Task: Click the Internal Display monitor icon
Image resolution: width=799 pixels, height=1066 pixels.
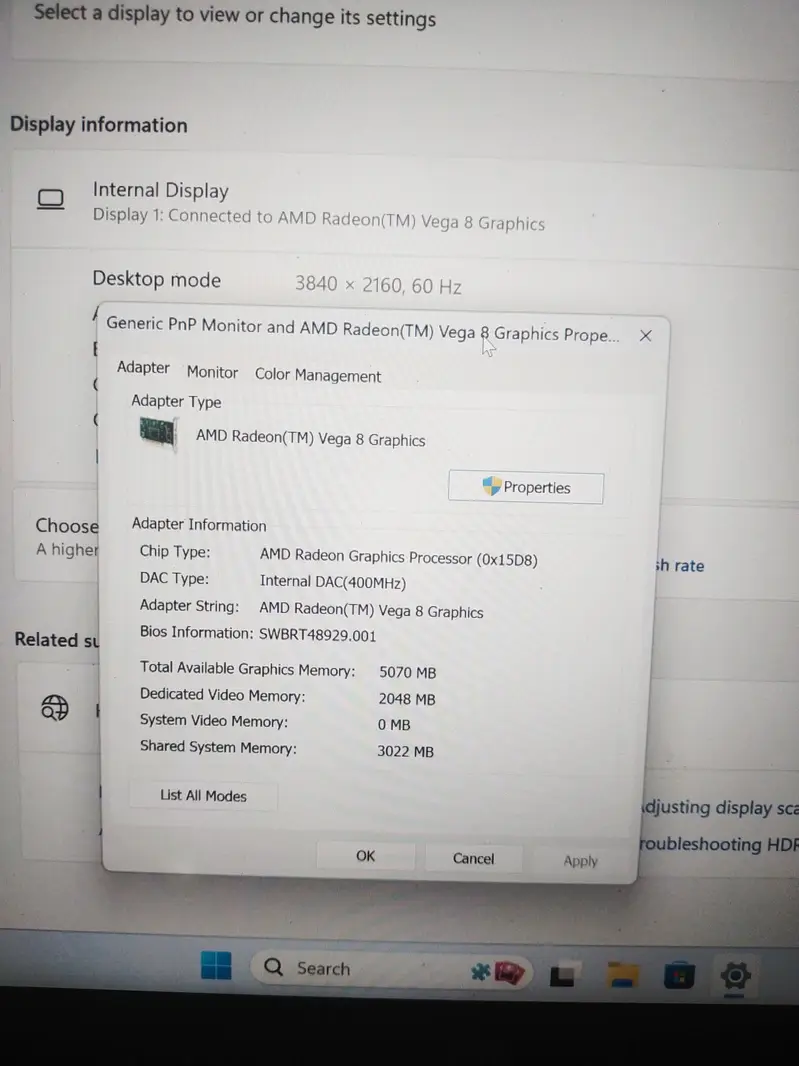Action: (x=50, y=200)
